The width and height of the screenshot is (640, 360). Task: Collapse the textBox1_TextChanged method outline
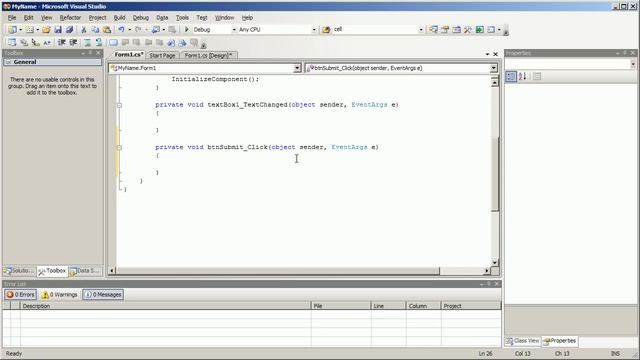(119, 105)
